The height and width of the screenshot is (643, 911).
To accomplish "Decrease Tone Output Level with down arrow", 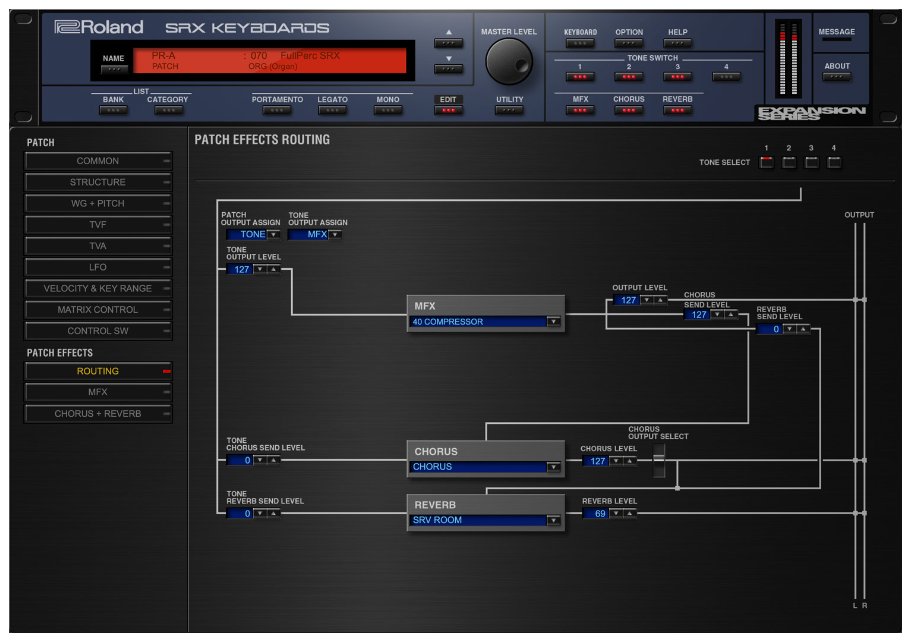I will 260,270.
